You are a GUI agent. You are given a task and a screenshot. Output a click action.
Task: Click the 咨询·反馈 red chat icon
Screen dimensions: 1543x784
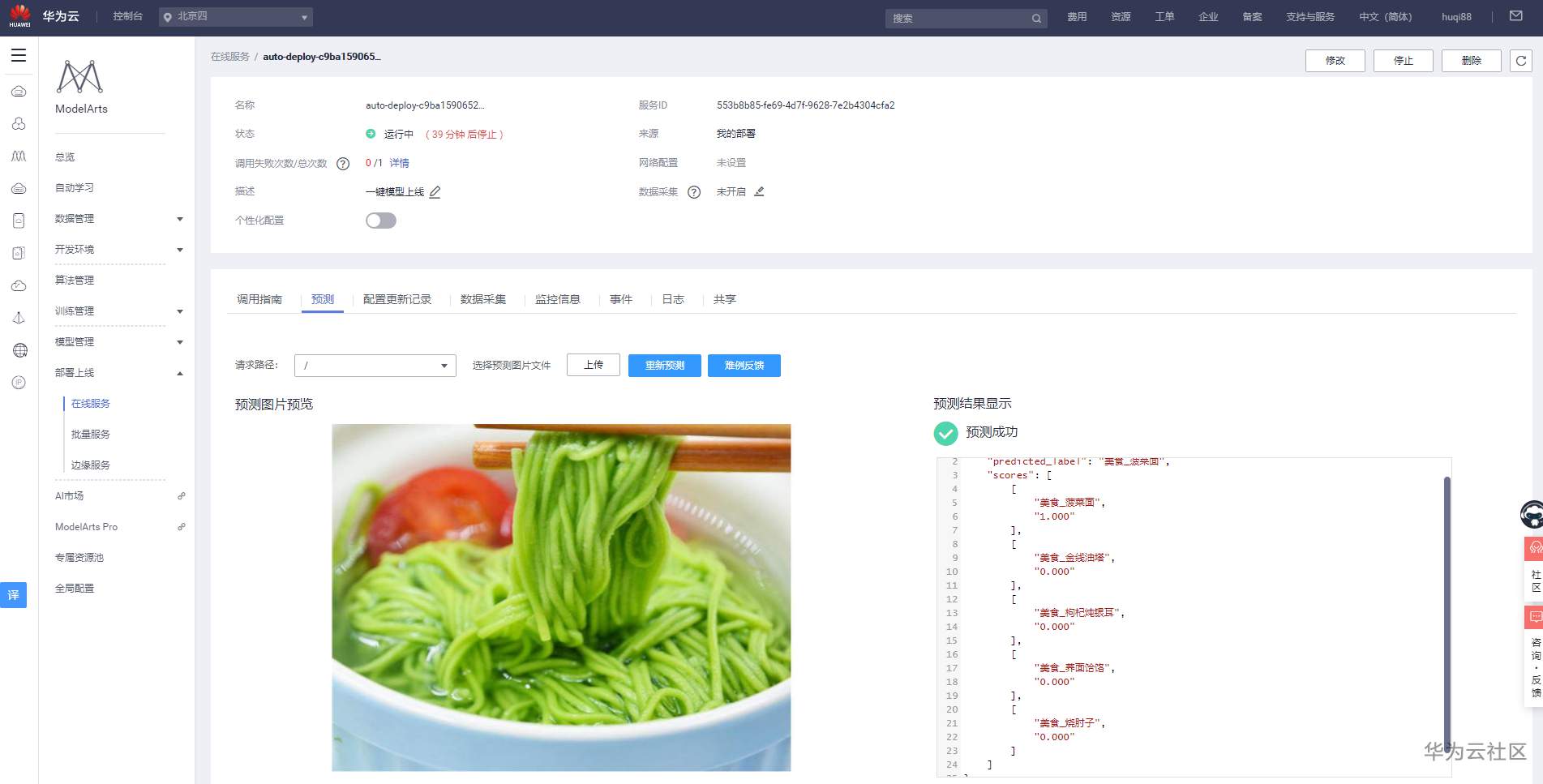coord(1533,617)
